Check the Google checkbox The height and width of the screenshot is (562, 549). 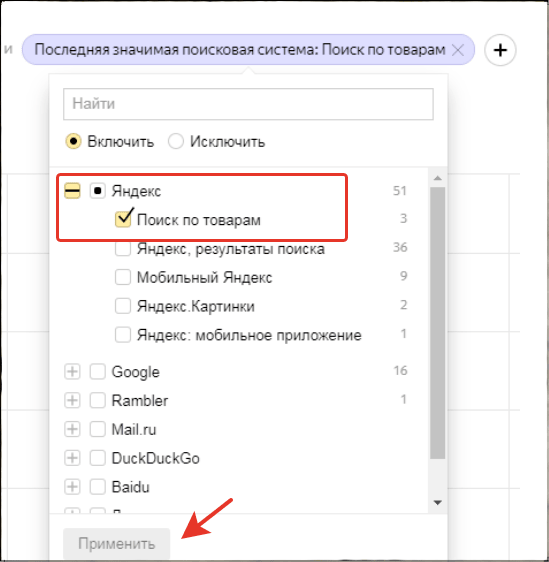click(97, 371)
